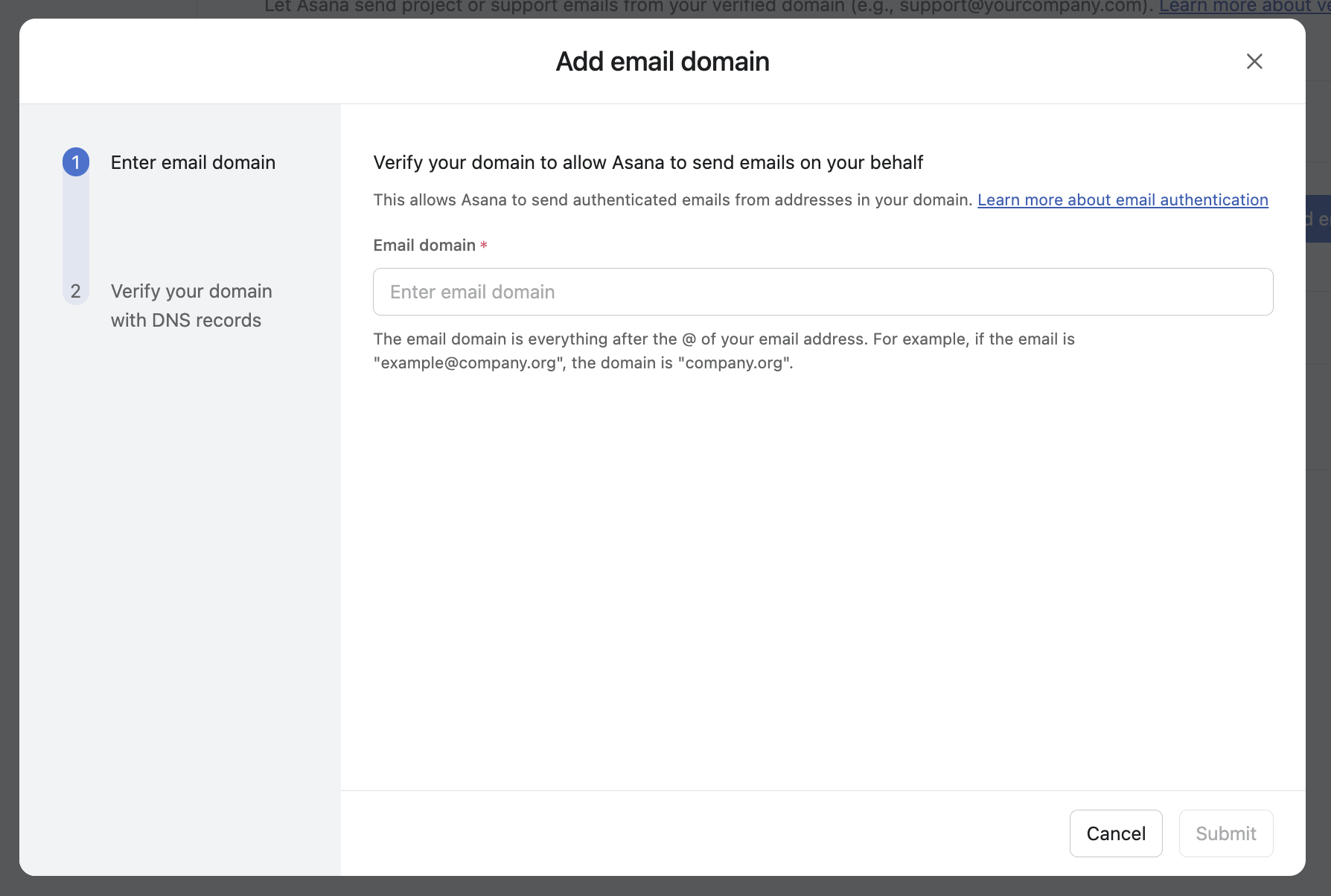Cancel adding the email domain
This screenshot has height=896, width=1331.
point(1116,833)
